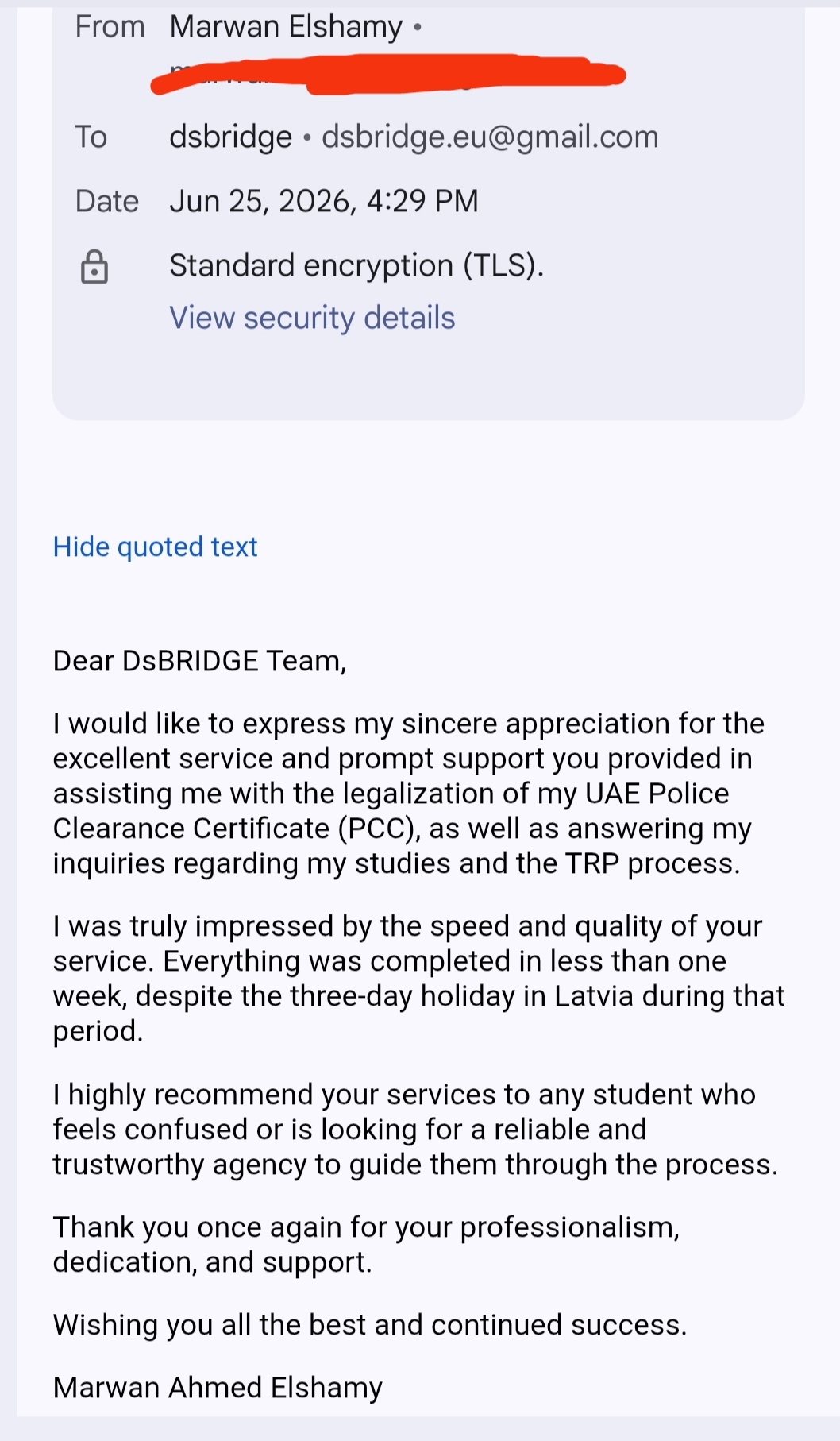840x1441 pixels.
Task: Tap the paragraph mentioning Latvia three-day holiday
Action: point(418,979)
